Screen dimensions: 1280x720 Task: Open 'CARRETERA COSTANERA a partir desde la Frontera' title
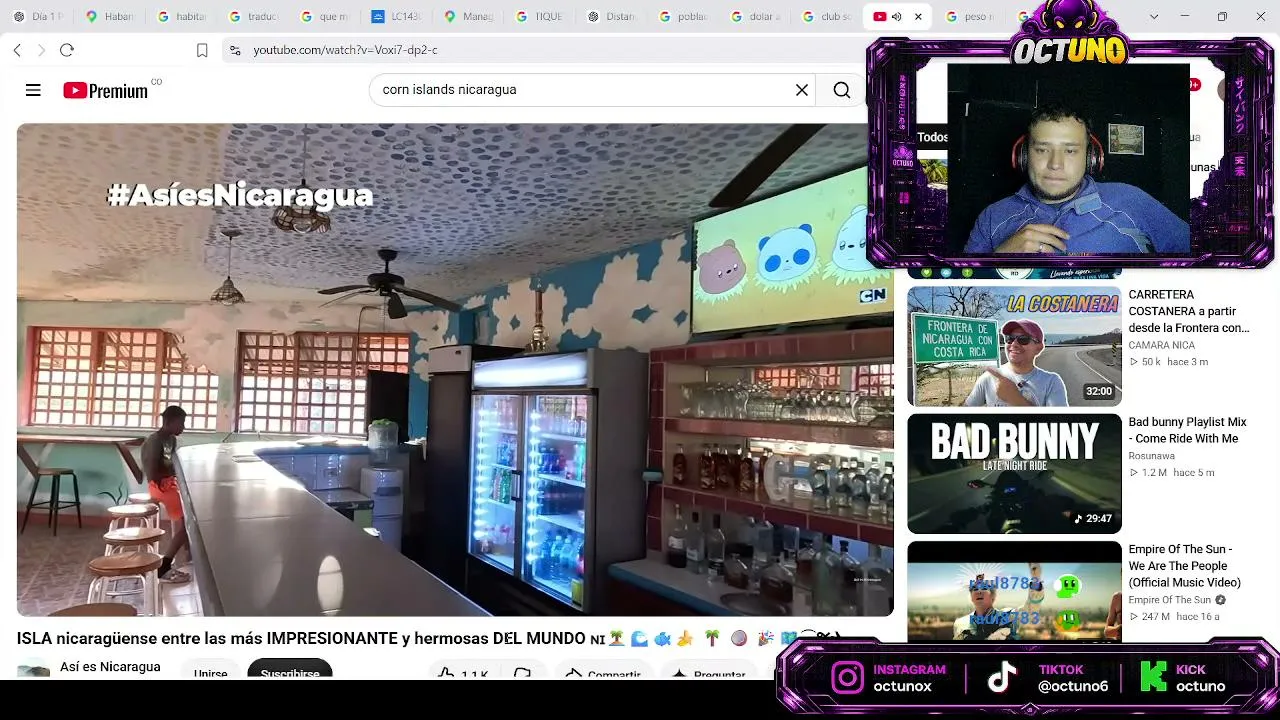pyautogui.click(x=1189, y=311)
